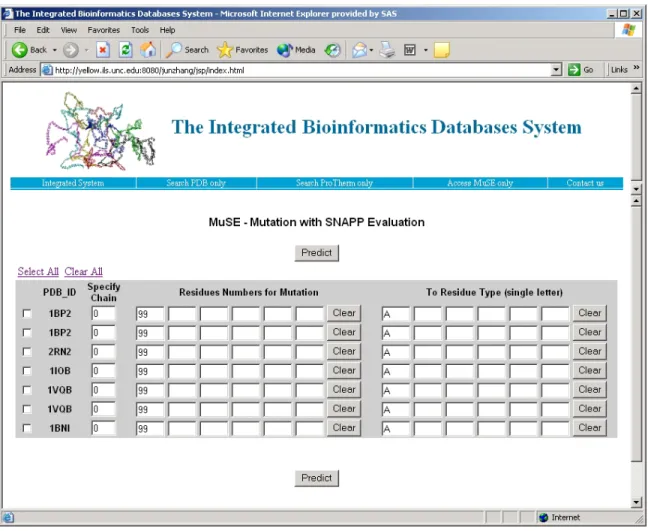648x531 pixels.
Task: Expand the Mail button dropdown arrow
Action: click(x=371, y=50)
